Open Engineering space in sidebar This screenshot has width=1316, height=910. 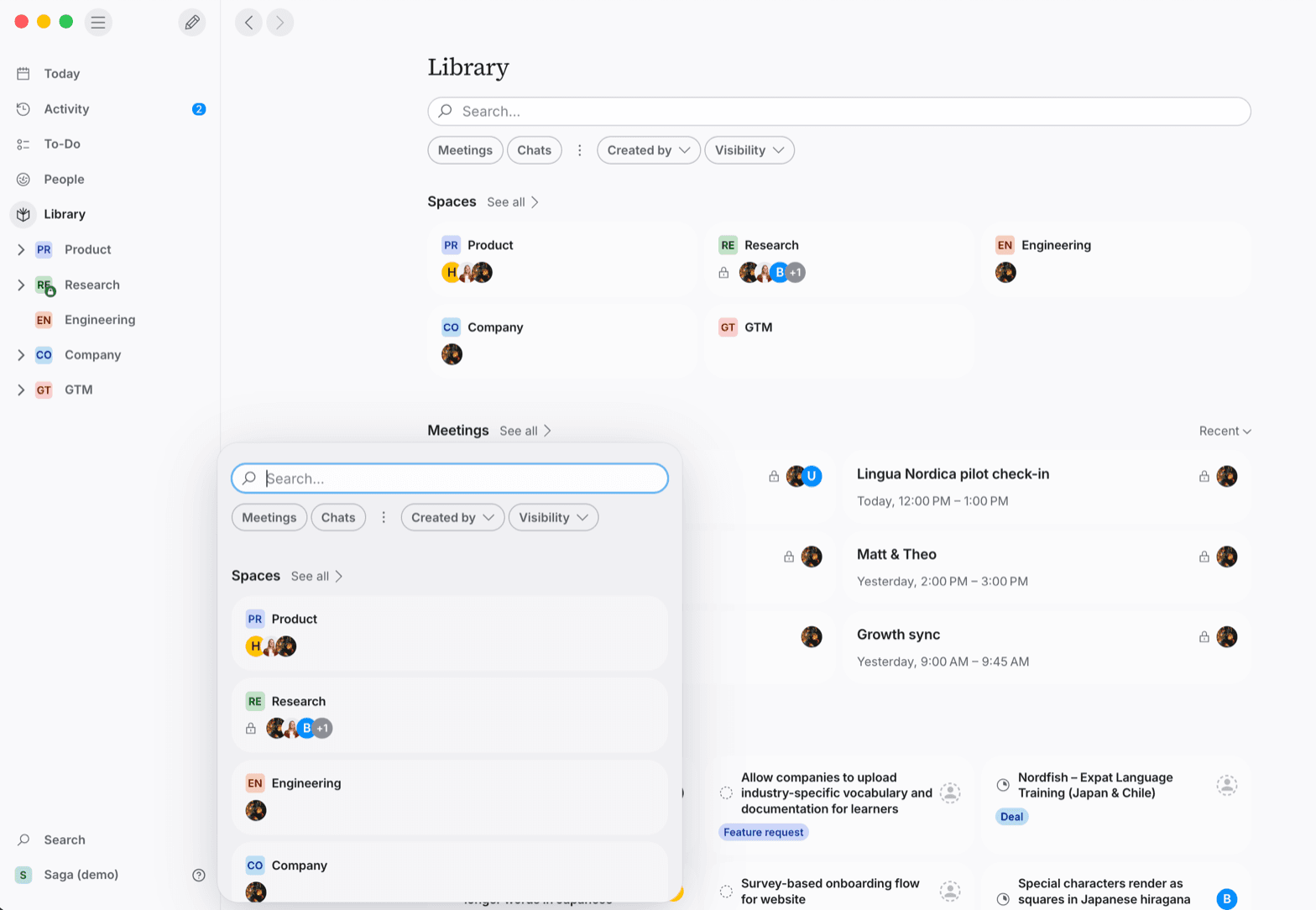coord(100,320)
